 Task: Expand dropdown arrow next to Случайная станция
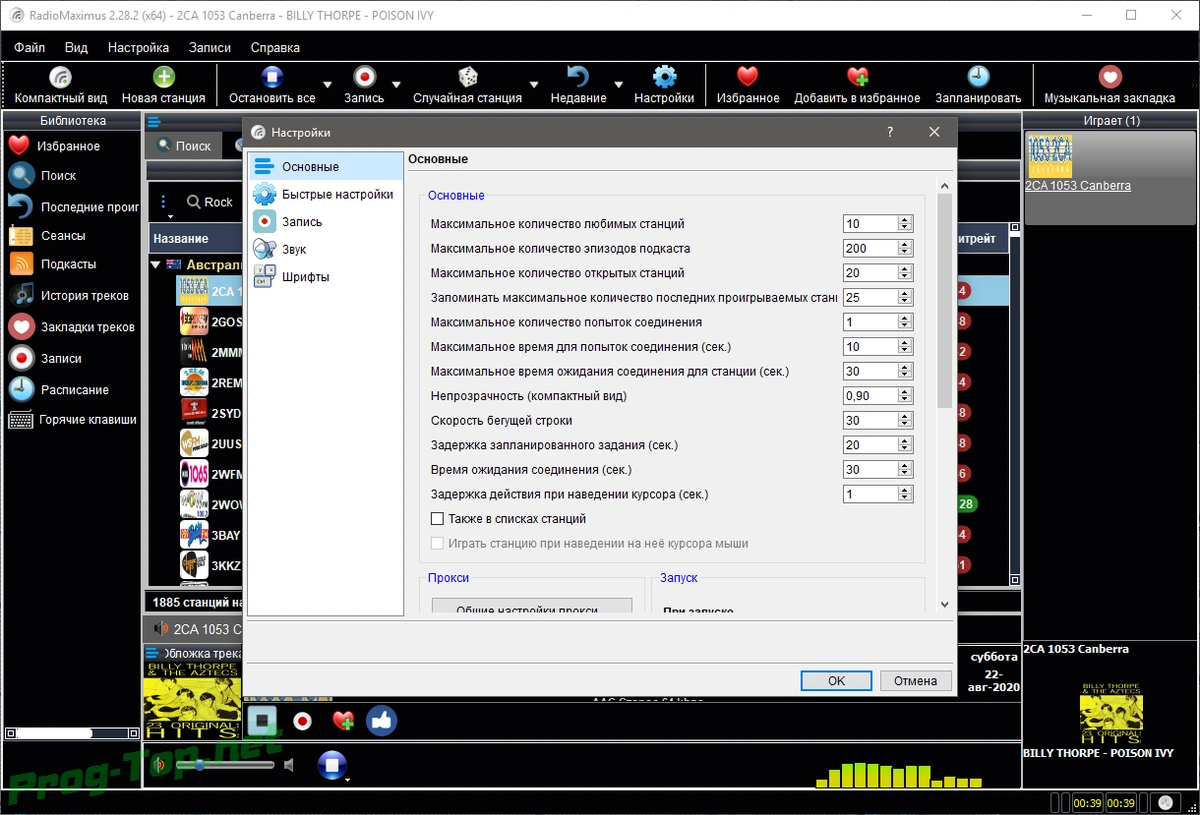coord(534,86)
